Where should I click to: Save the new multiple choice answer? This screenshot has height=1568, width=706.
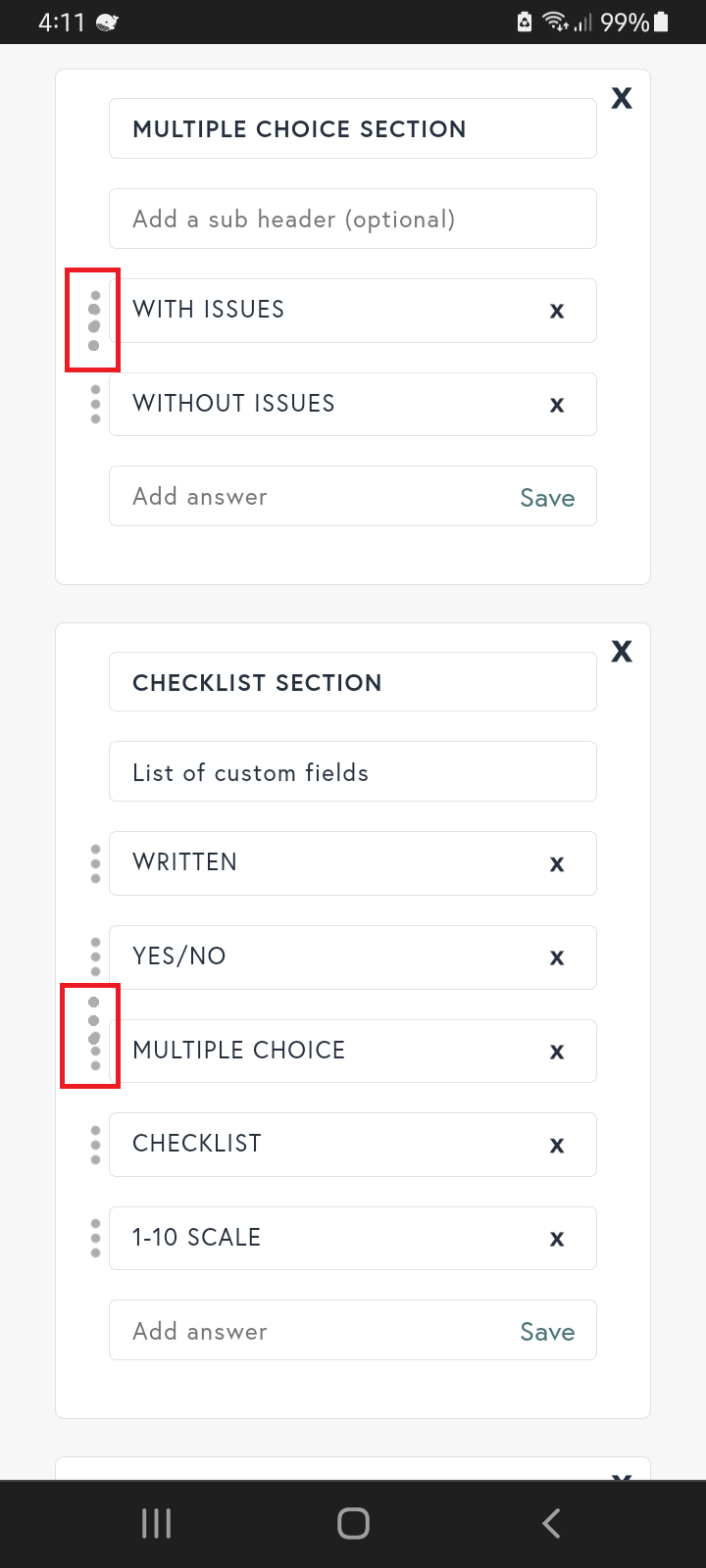547,498
